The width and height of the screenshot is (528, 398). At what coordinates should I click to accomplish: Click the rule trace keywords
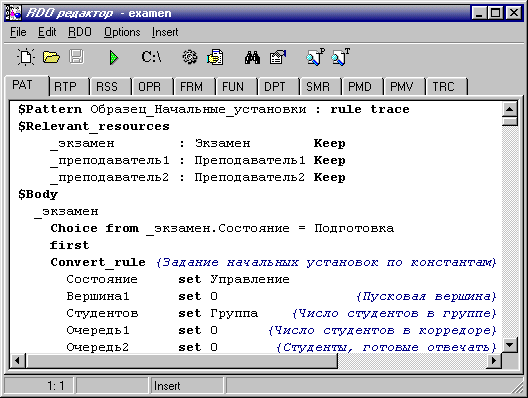[x=370, y=109]
